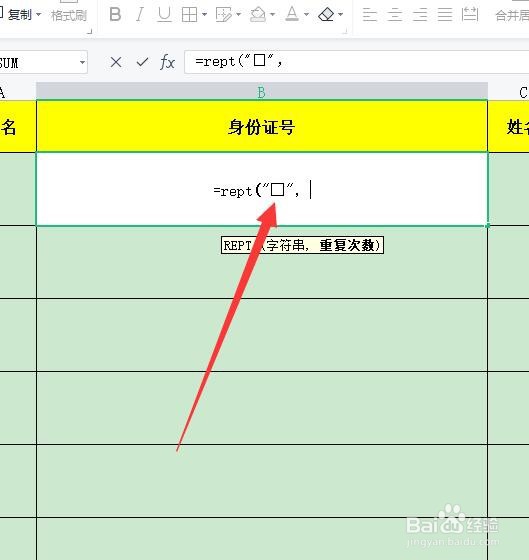Select column C header

click(x=509, y=92)
